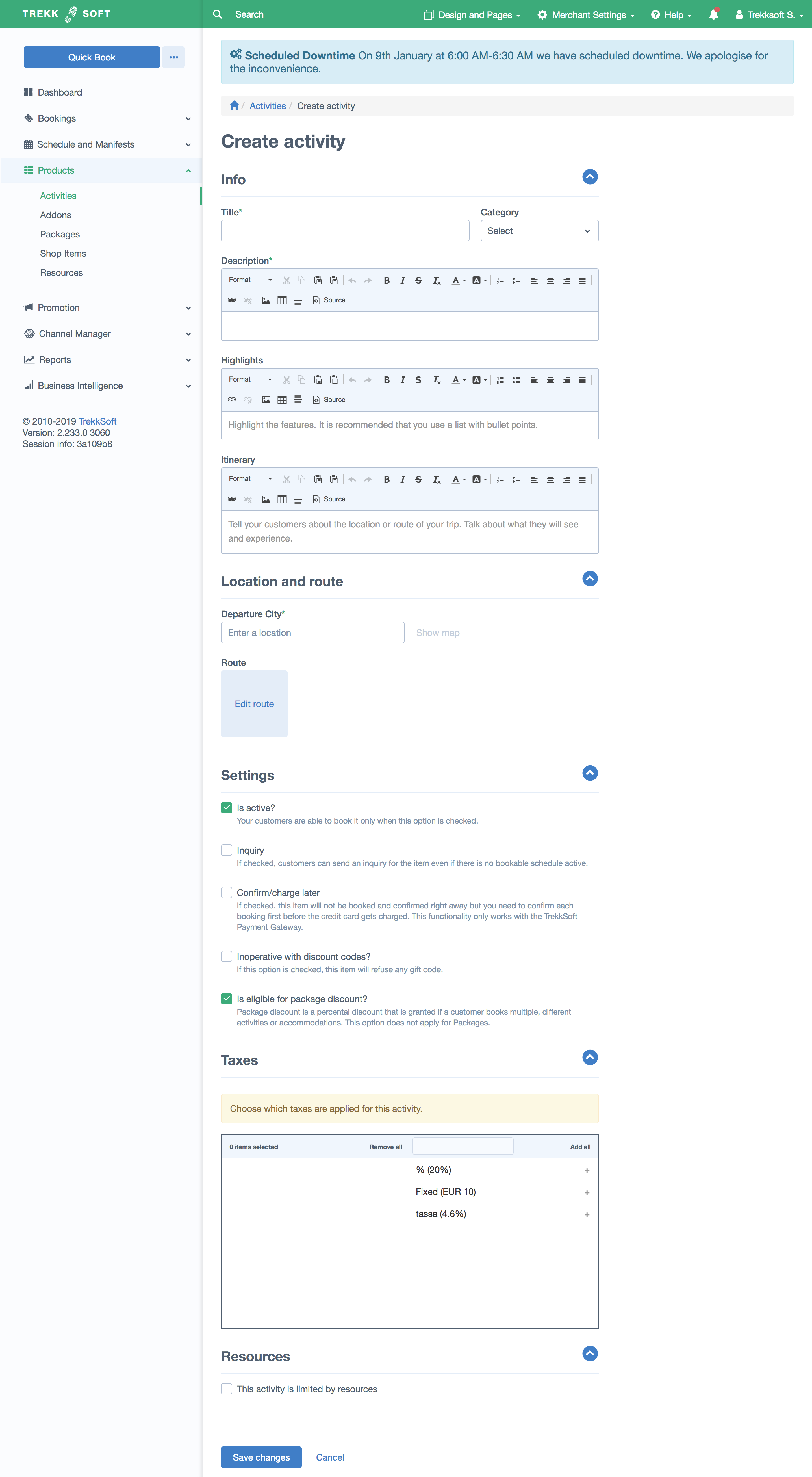Add the 'tassa (4.6%)' tax with plus

pos(587,1214)
